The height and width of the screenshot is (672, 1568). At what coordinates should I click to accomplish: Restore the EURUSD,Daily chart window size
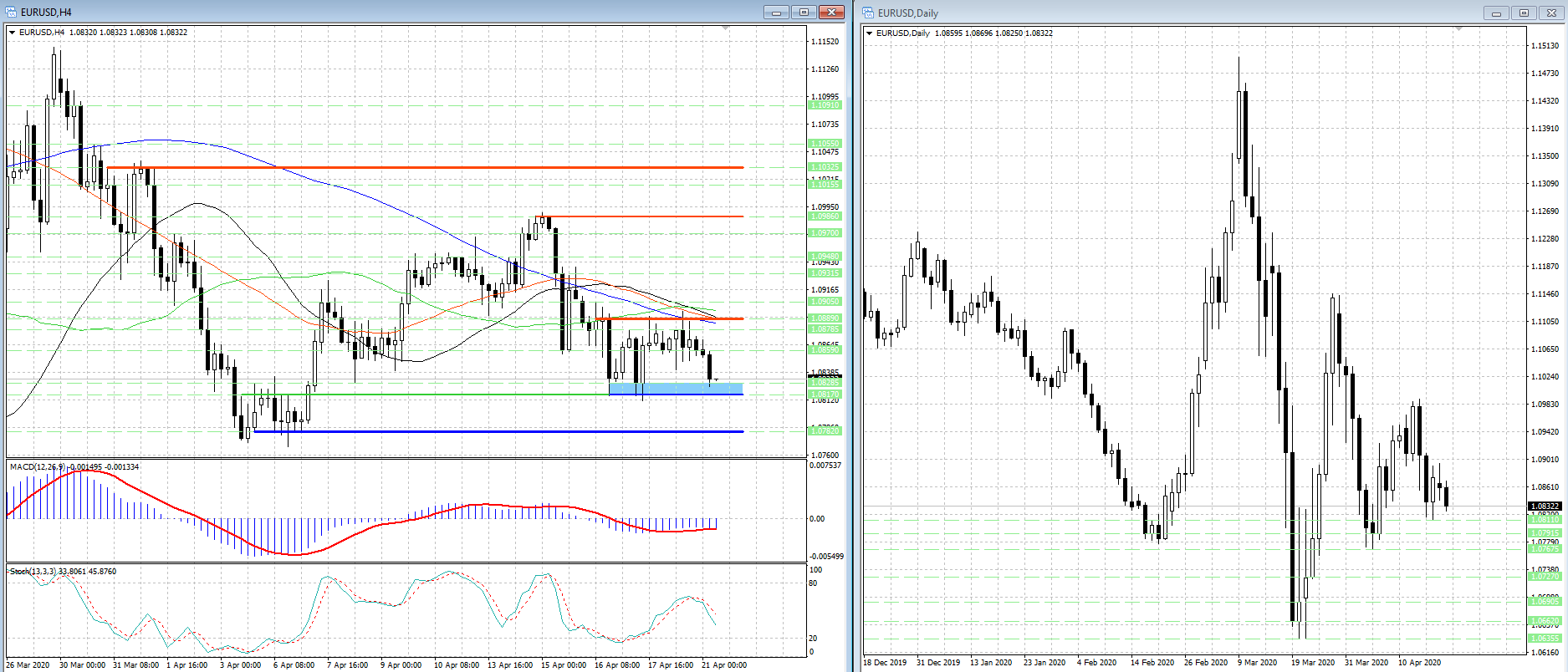(x=1524, y=13)
